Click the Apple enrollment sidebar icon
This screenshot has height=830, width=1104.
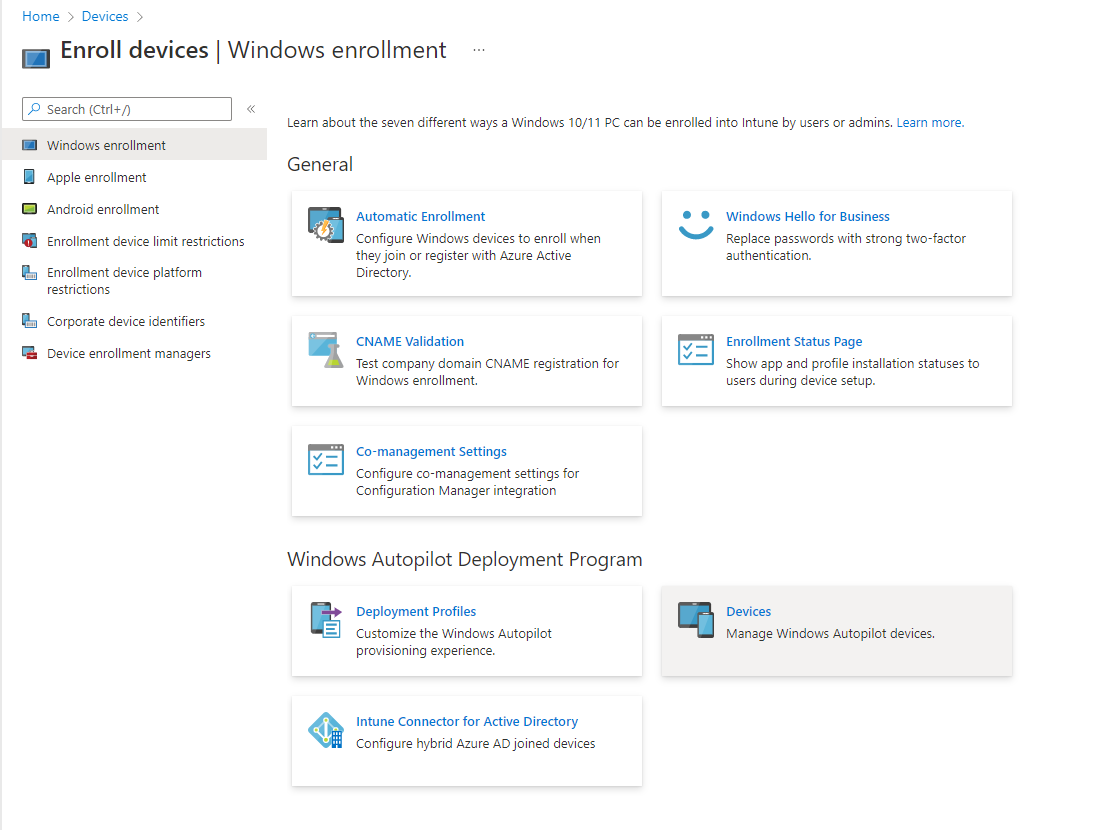29,177
